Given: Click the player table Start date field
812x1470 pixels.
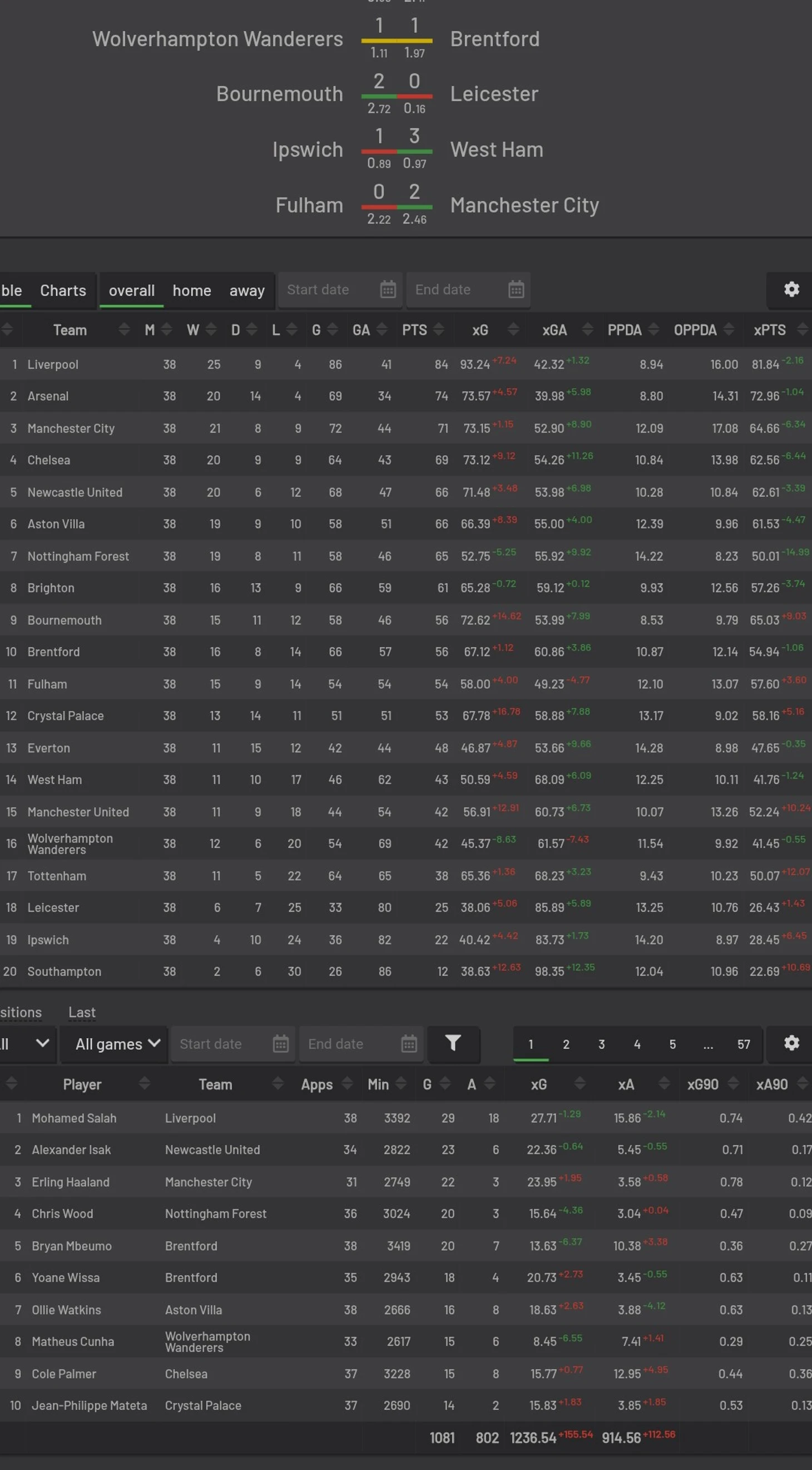Looking at the screenshot, I should pyautogui.click(x=222, y=1044).
